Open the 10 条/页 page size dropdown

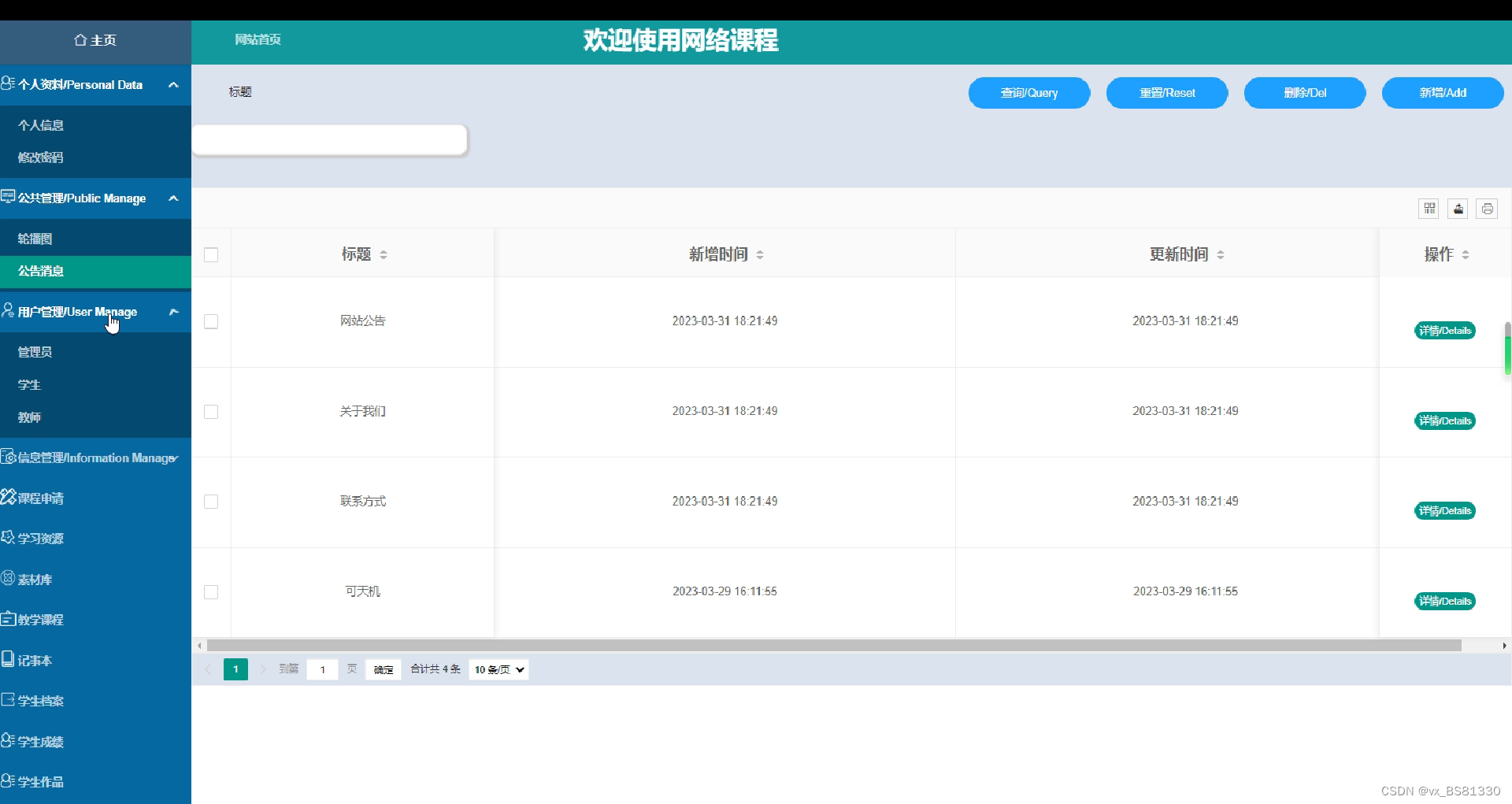[x=498, y=669]
